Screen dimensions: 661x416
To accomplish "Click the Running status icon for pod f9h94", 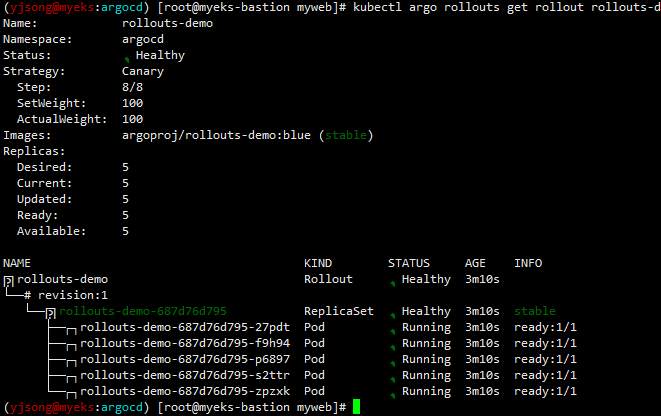I will (x=393, y=348).
